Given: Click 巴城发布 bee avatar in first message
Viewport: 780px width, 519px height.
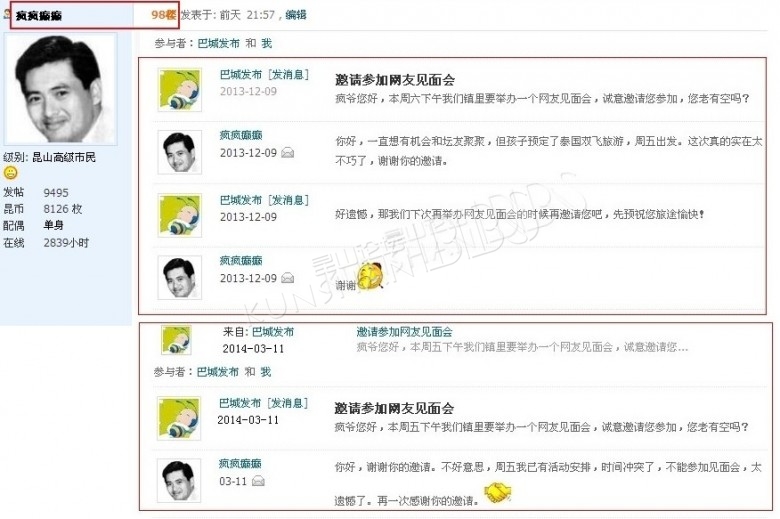Looking at the screenshot, I should [180, 90].
